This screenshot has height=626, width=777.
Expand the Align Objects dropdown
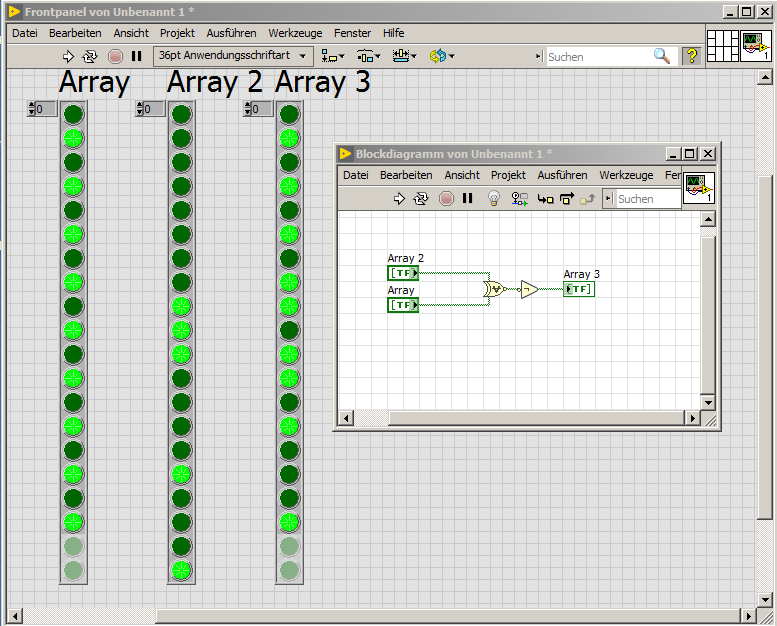(x=333, y=56)
